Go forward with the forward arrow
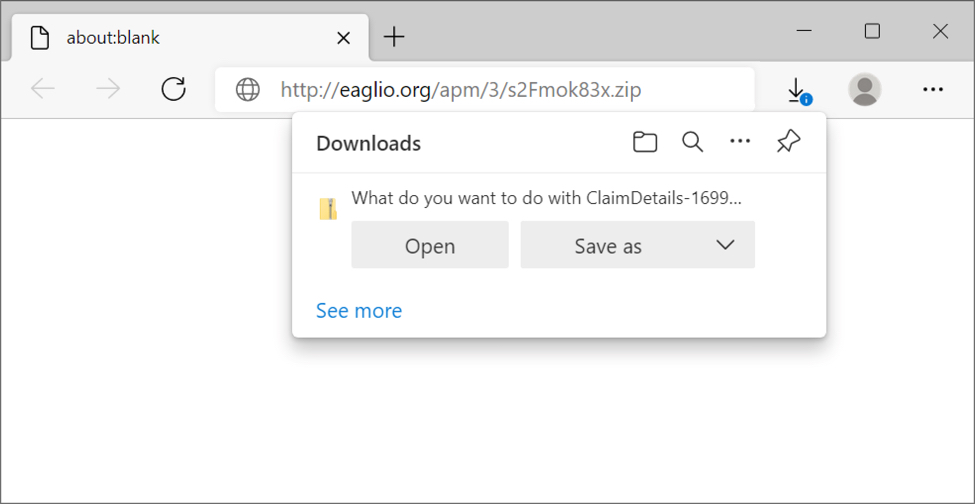975x504 pixels. click(x=108, y=90)
